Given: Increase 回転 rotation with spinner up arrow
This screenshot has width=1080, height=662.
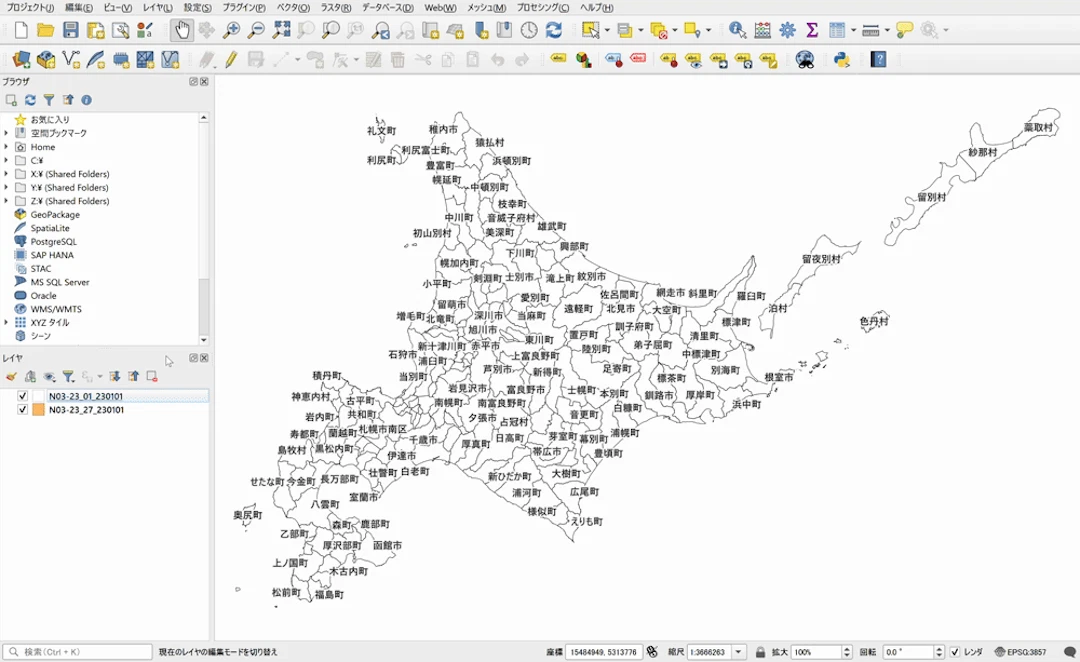Looking at the screenshot, I should (x=939, y=648).
